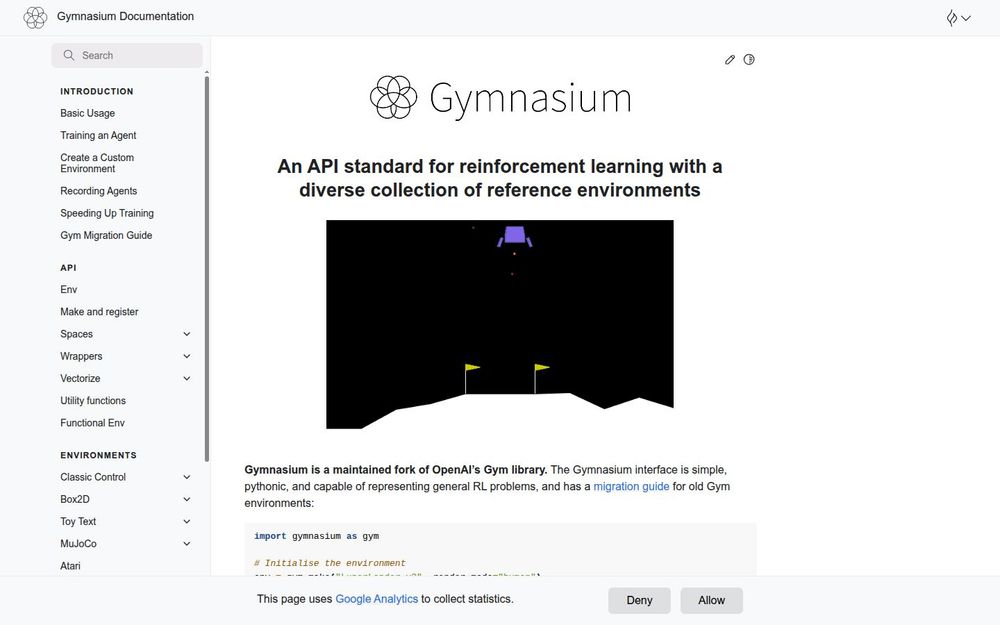The height and width of the screenshot is (625, 1000).
Task: Allow analytics statistics collection
Action: click(711, 600)
